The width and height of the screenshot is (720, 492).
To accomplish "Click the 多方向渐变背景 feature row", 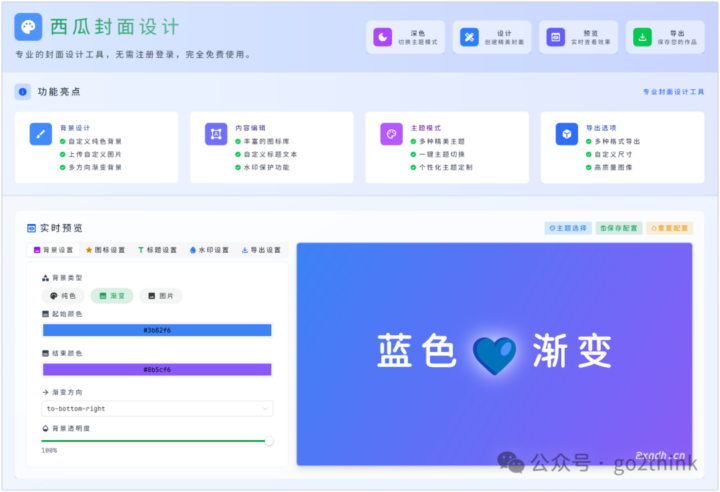I will pos(91,167).
